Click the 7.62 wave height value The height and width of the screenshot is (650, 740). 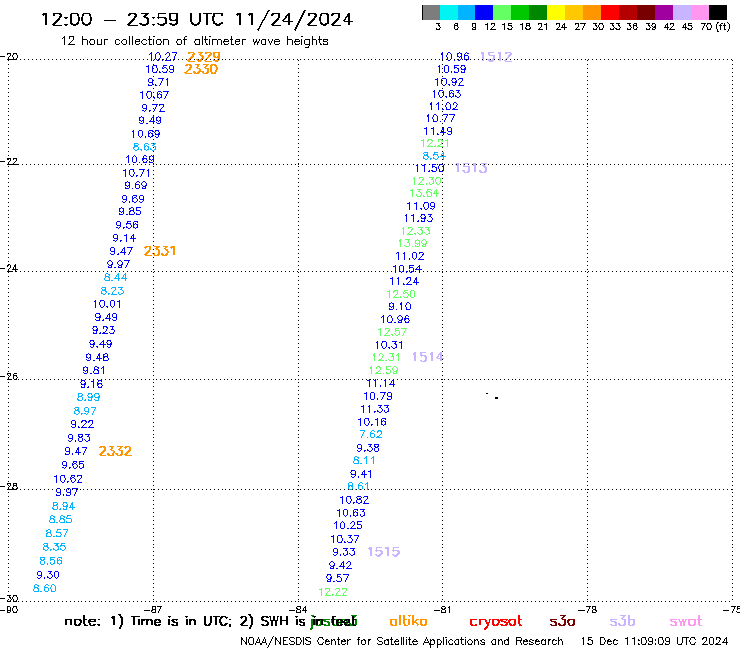(371, 434)
